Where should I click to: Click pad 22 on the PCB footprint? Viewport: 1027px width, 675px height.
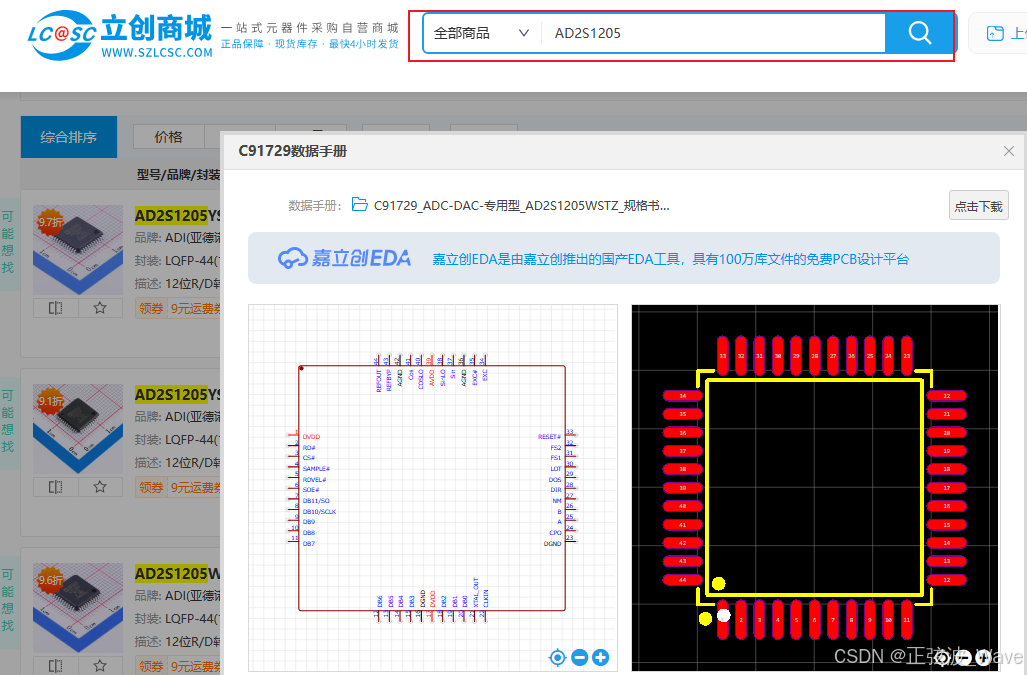pos(946,395)
